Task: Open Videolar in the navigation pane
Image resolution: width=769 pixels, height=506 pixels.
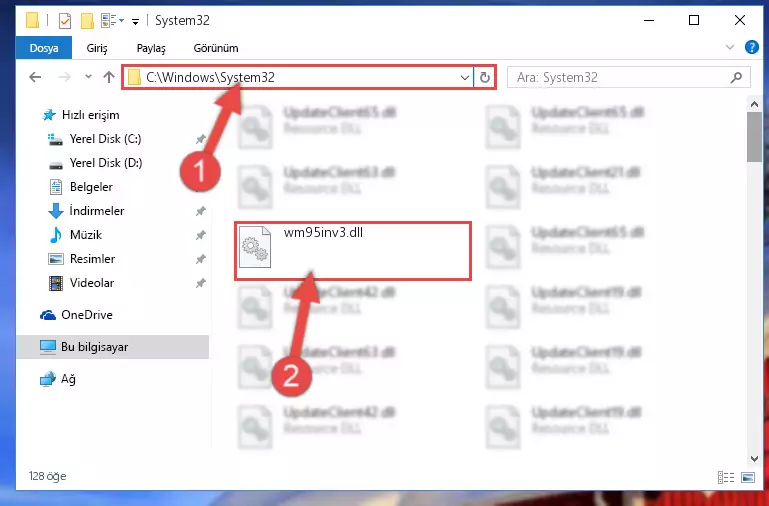Action: pos(92,283)
